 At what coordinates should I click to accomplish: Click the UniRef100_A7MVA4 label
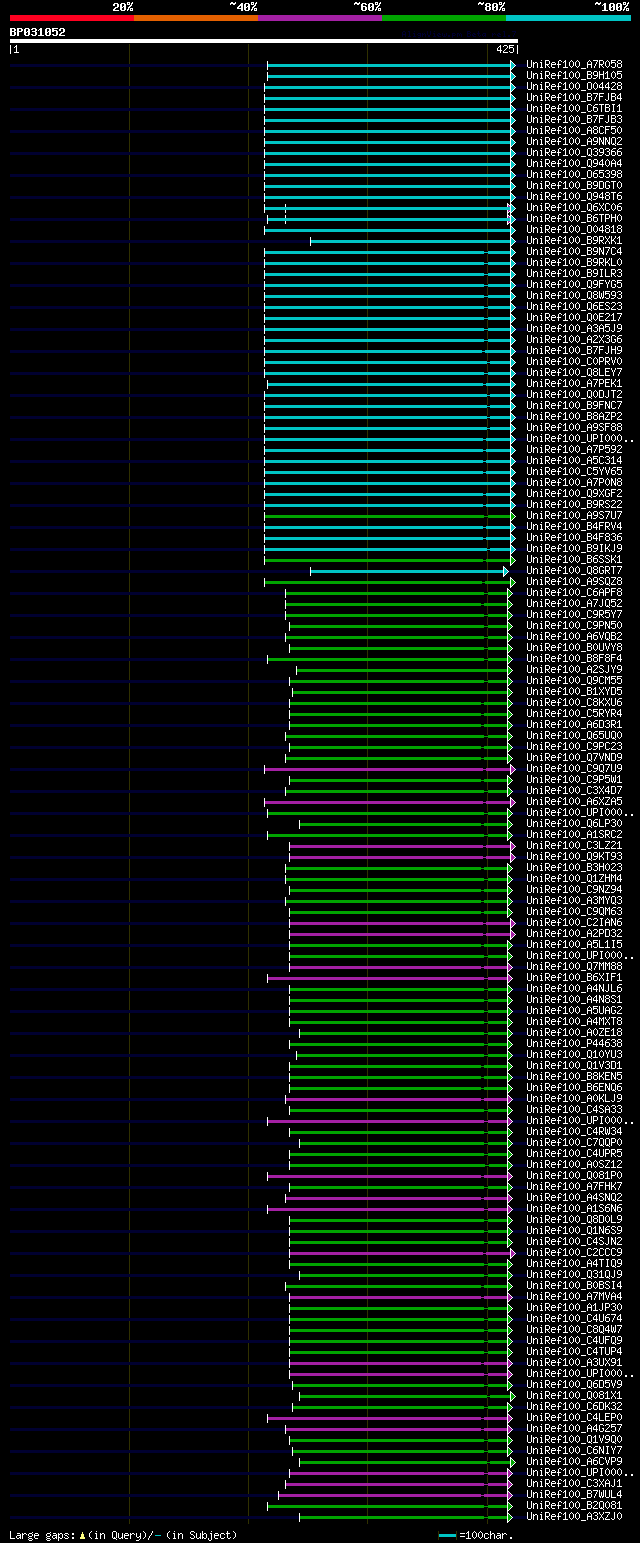coord(574,1296)
